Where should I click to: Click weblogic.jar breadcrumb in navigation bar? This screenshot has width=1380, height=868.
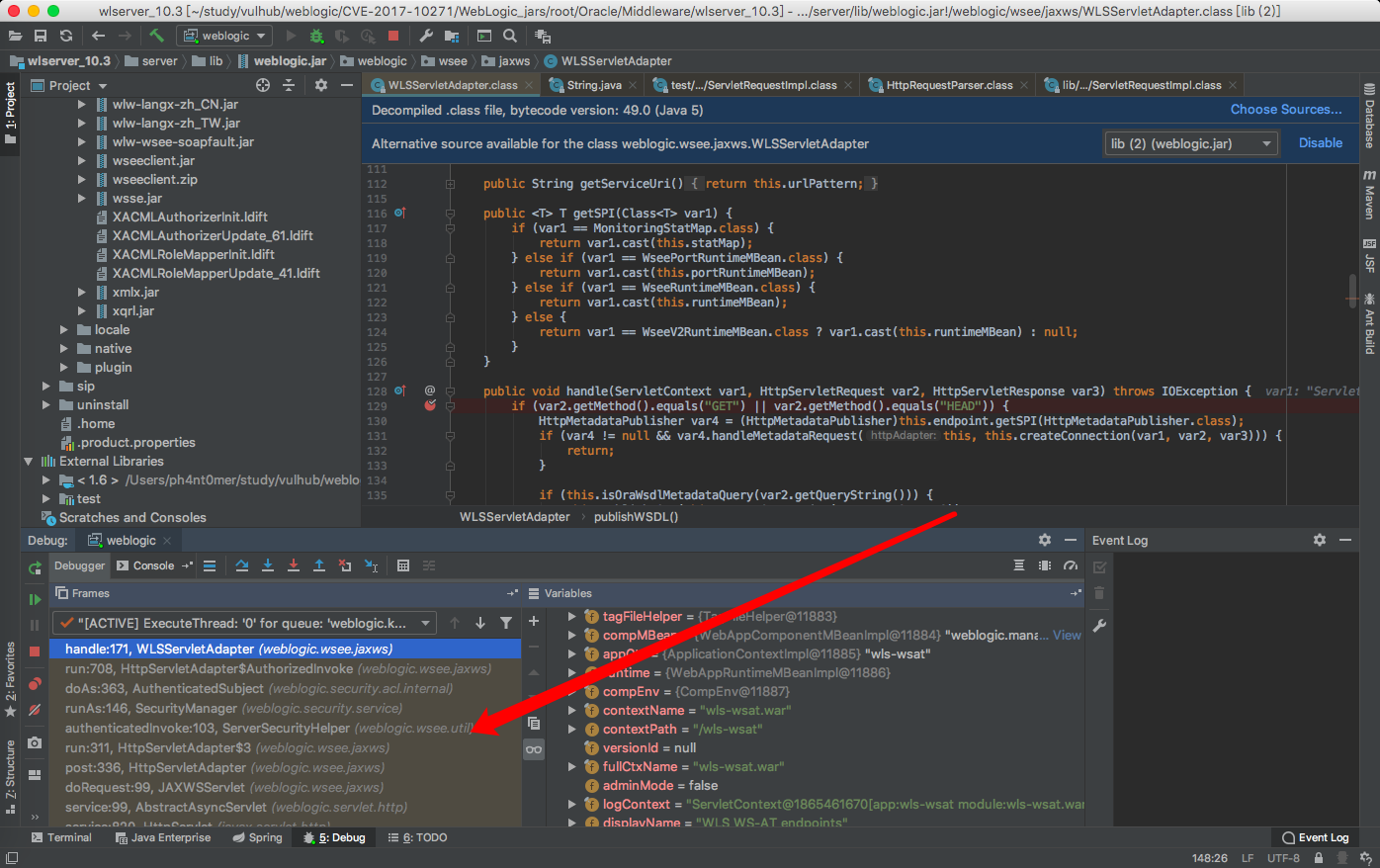tap(282, 61)
